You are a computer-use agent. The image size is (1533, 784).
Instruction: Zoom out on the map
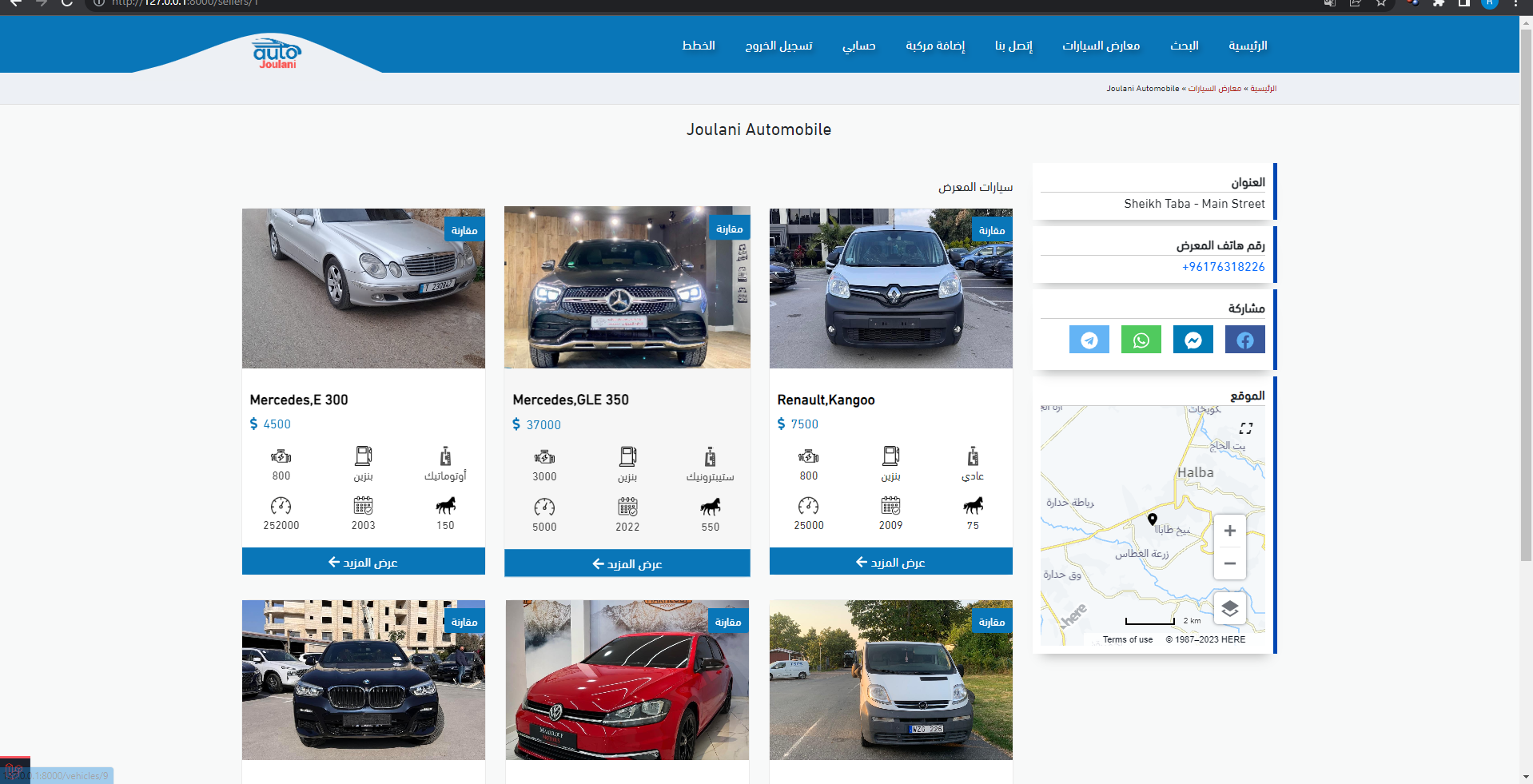click(1230, 563)
